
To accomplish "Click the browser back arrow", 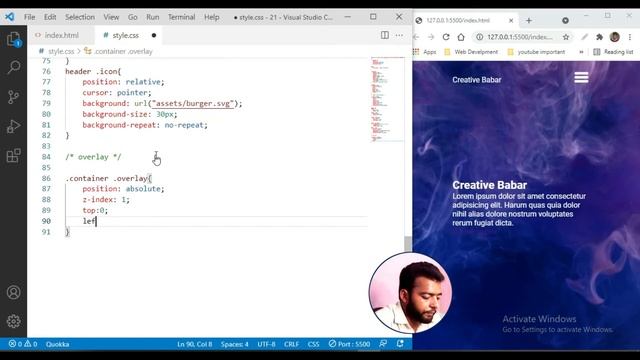I will tap(416, 37).
